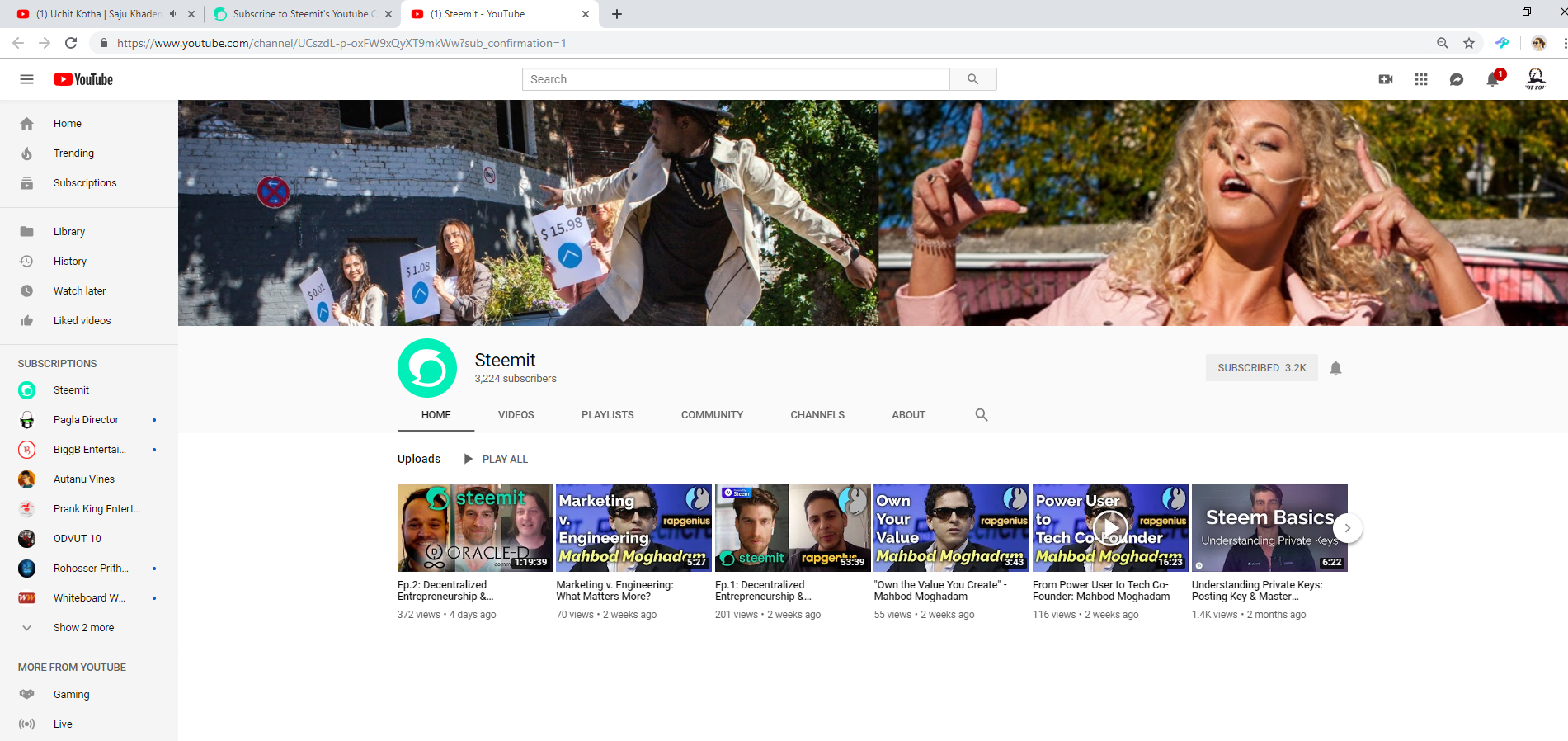This screenshot has width=1568, height=741.
Task: Open the Uploads section heading link
Action: (419, 459)
